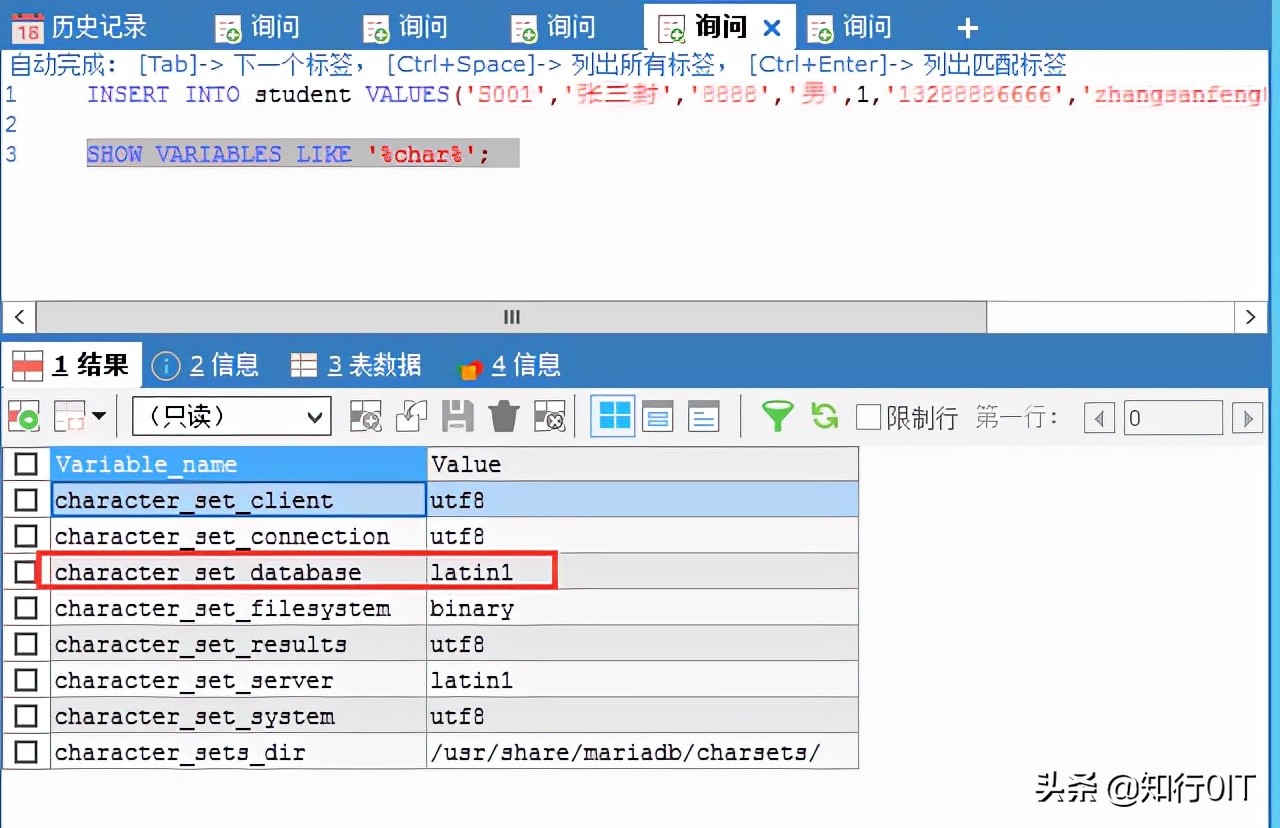Viewport: 1280px width, 828px height.
Task: Switch to form view layout icon
Action: point(657,416)
